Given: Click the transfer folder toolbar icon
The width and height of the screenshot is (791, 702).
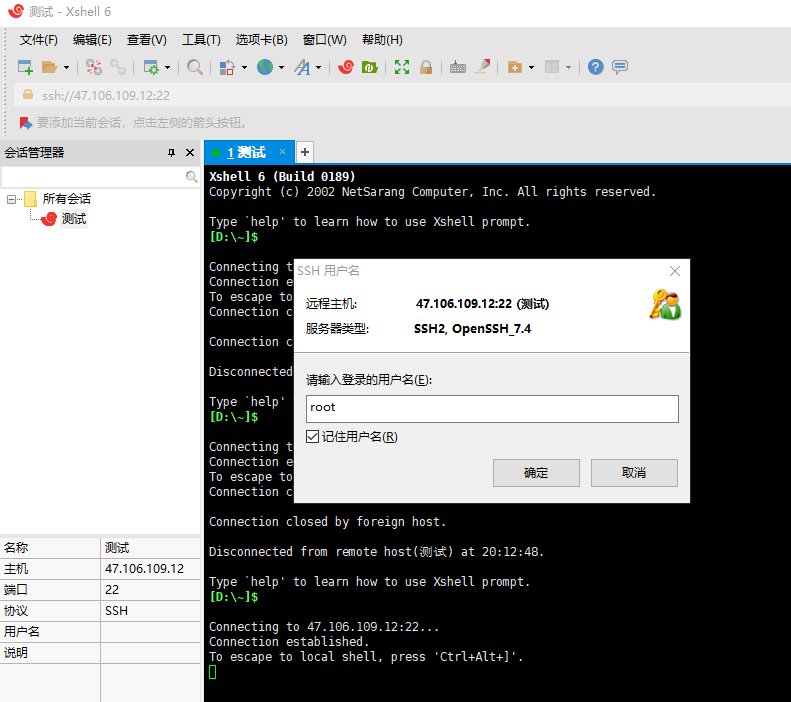Looking at the screenshot, I should 515,67.
